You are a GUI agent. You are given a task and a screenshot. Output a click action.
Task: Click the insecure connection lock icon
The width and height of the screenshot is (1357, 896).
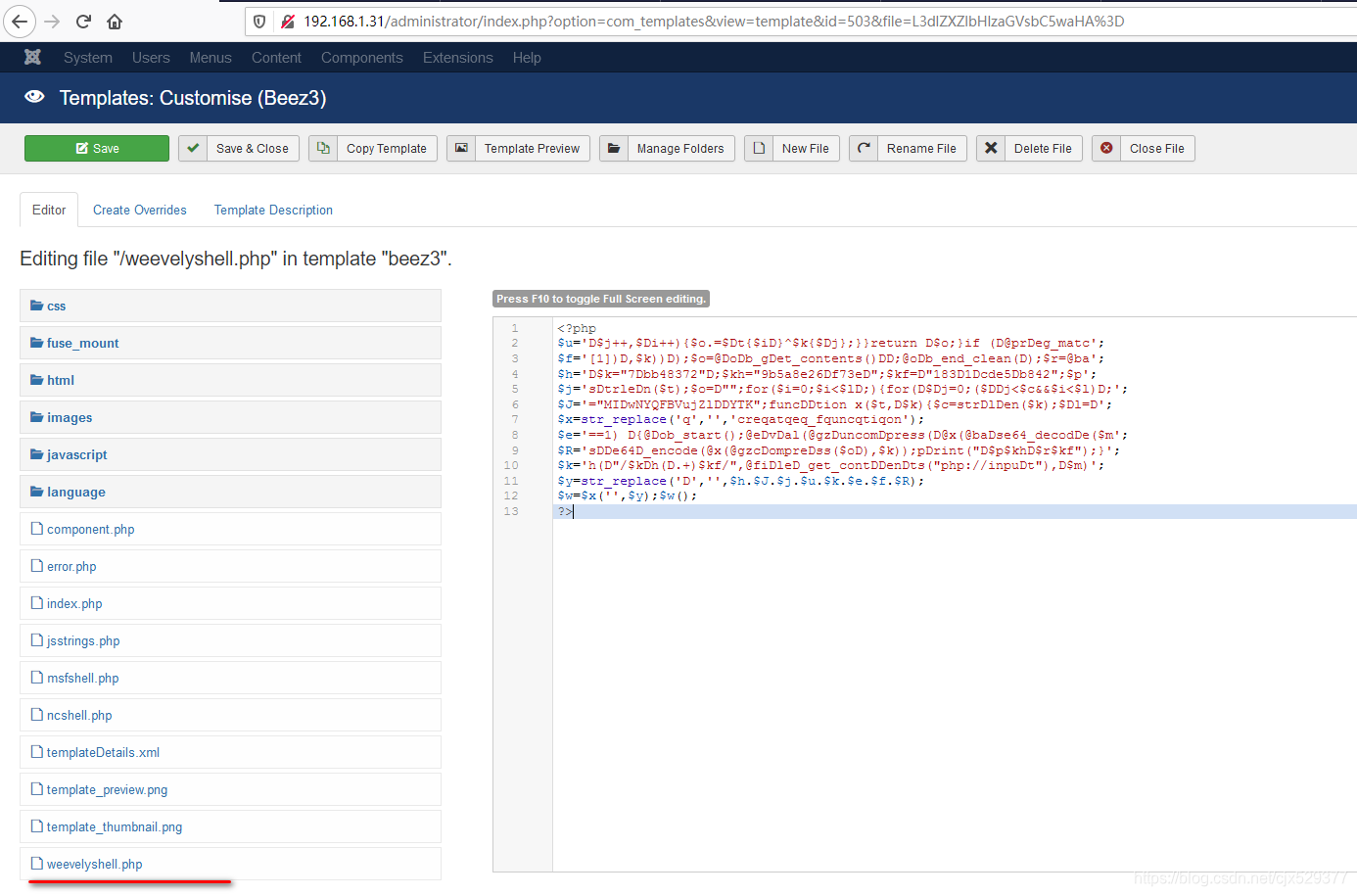[288, 22]
